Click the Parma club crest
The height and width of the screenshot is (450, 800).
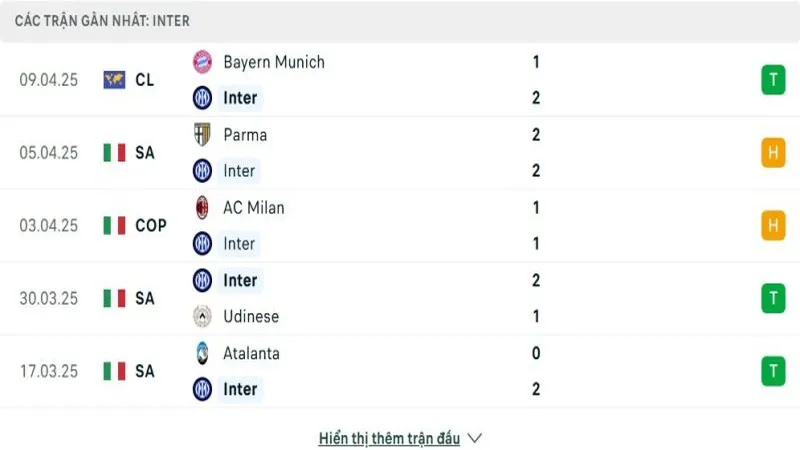(x=202, y=135)
